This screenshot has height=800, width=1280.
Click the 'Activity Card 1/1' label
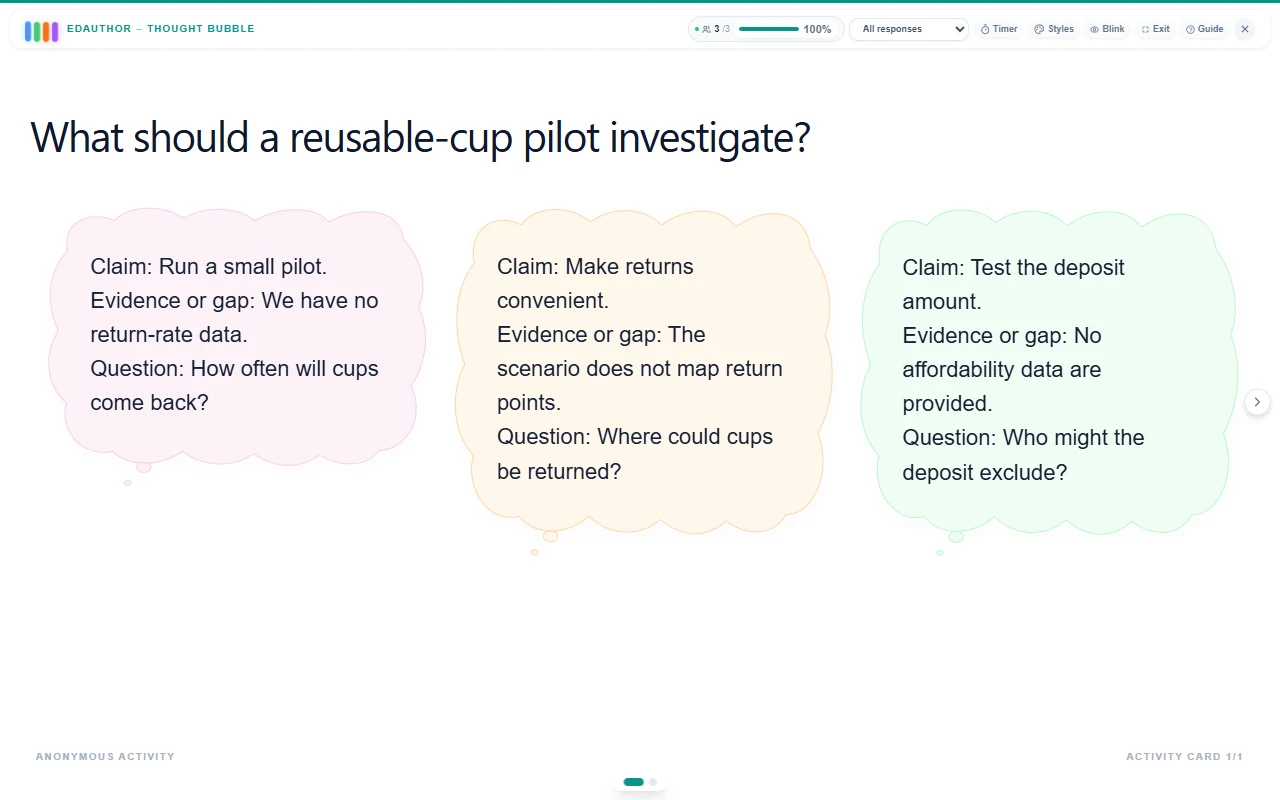[1184, 757]
